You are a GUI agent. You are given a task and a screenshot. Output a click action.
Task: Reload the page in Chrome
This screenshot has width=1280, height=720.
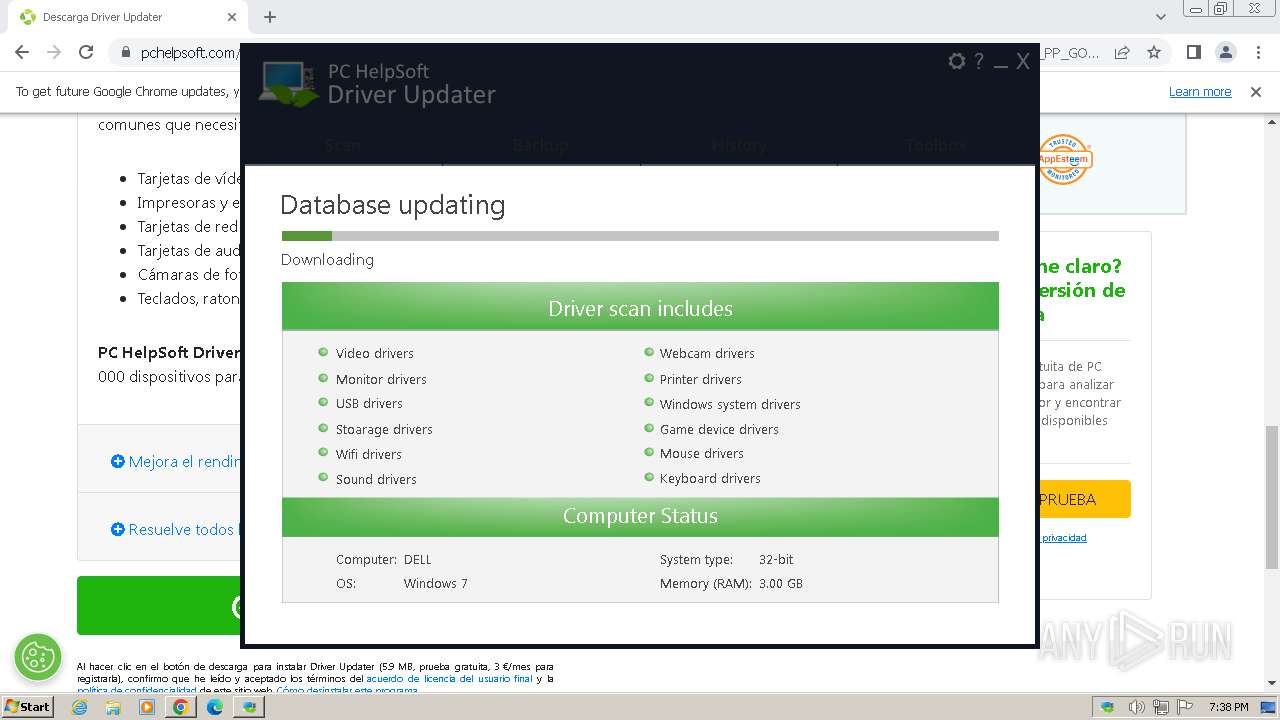coord(86,52)
